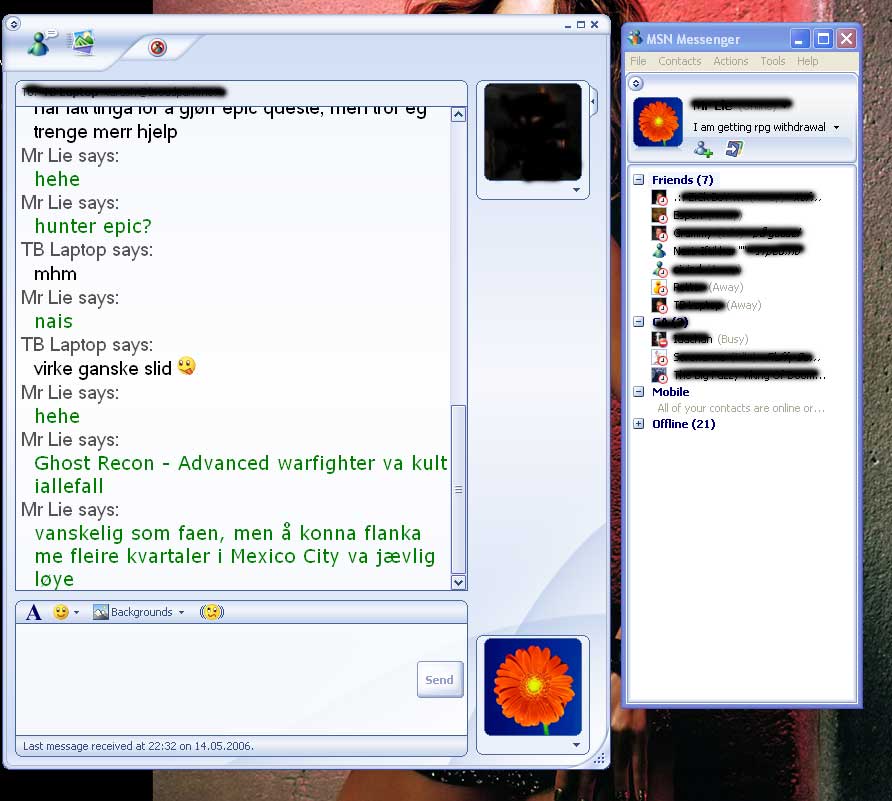This screenshot has width=892, height=801.
Task: Maximize the chat conversation window
Action: tap(581, 24)
